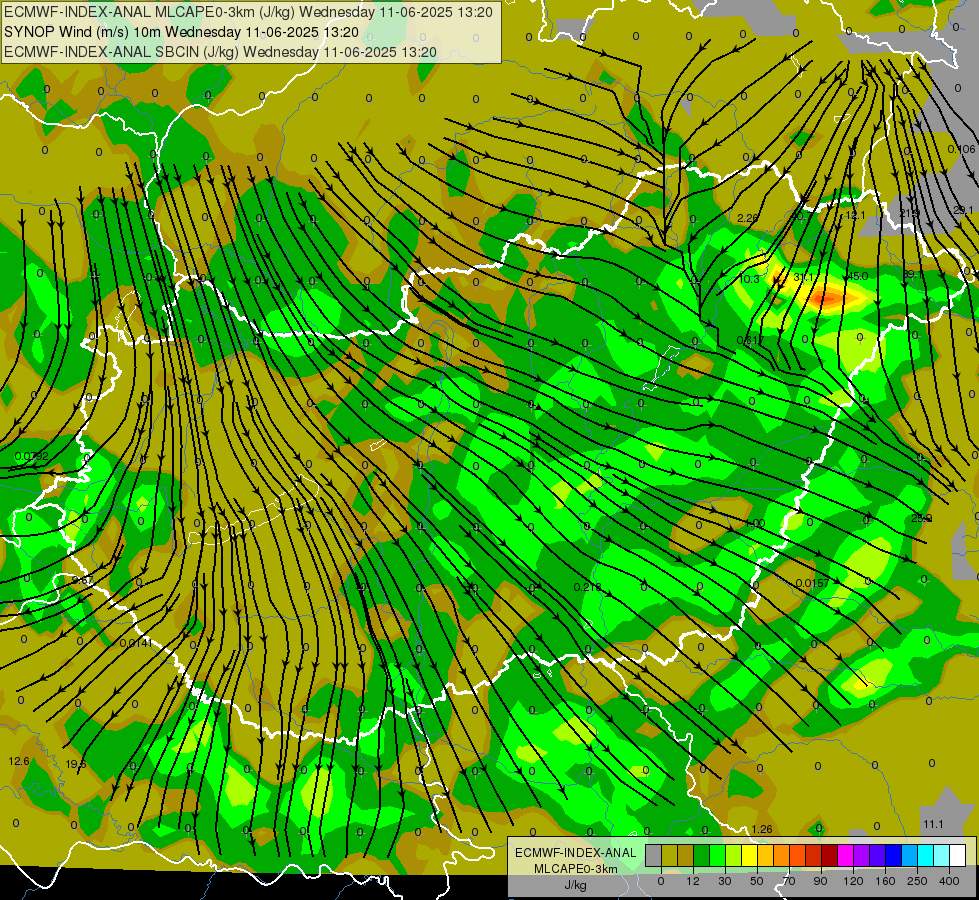This screenshot has width=979, height=900.
Task: Select the yellow-green legend swatch
Action: (734, 855)
